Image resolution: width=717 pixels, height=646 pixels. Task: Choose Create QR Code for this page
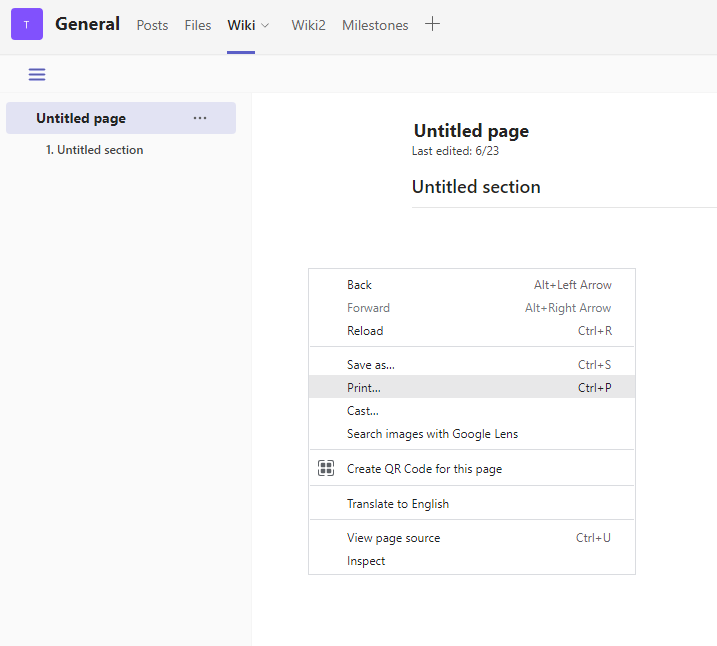click(472, 469)
